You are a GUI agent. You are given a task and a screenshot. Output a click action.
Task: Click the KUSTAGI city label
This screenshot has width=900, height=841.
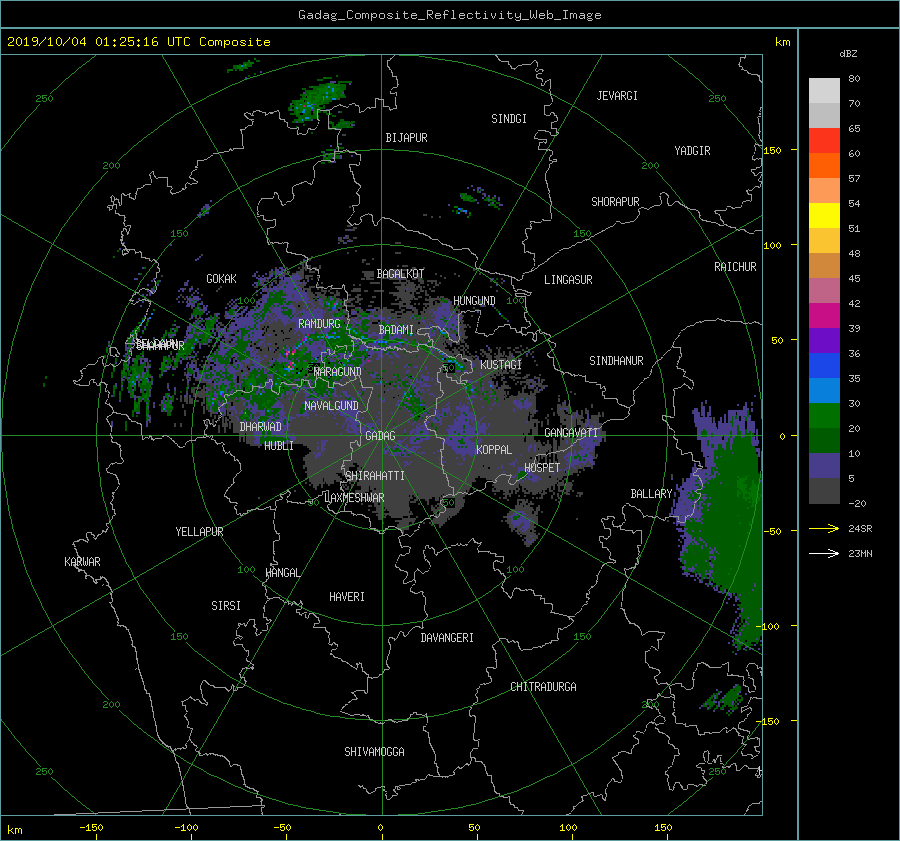(501, 365)
